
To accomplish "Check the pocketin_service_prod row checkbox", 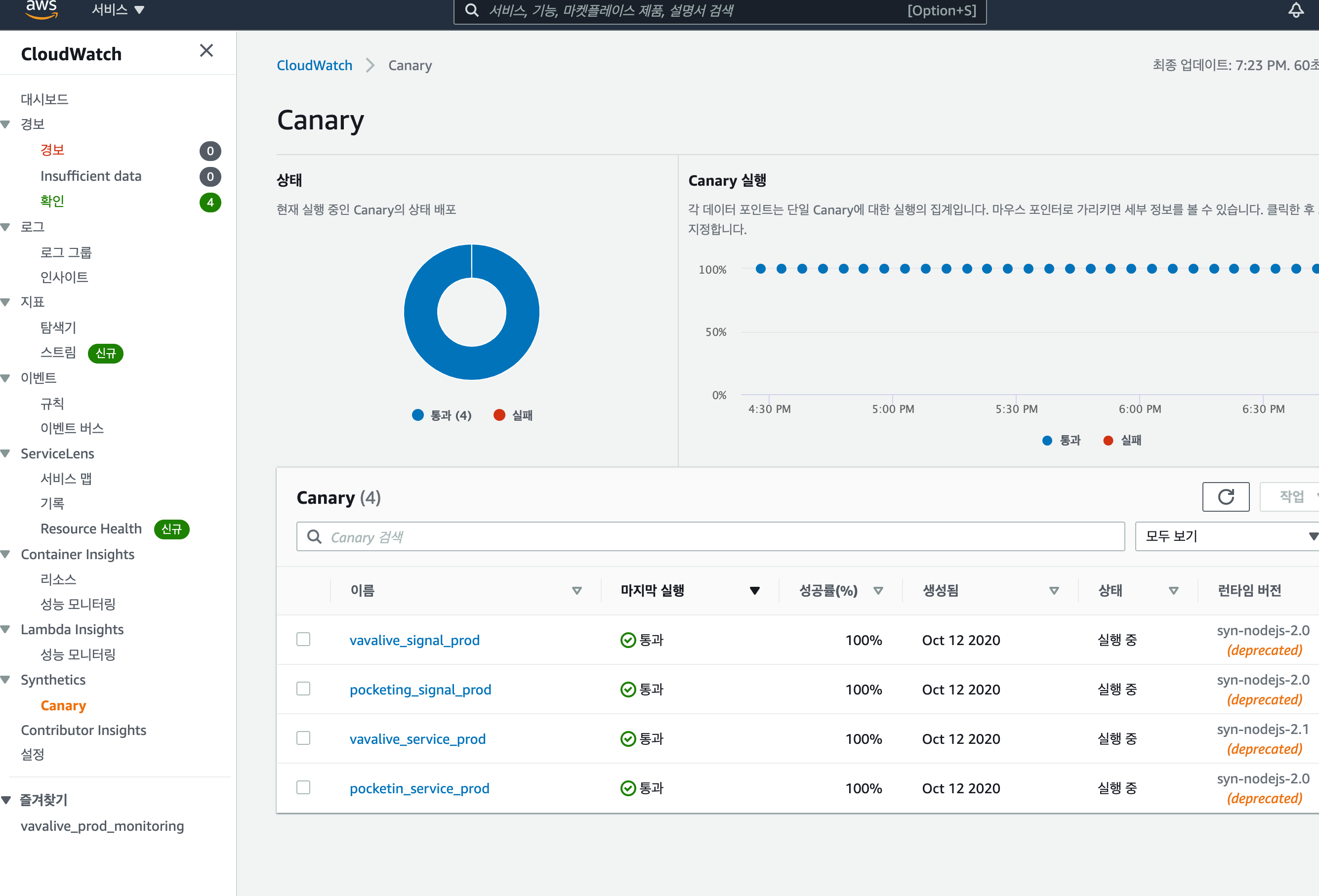I will click(303, 787).
